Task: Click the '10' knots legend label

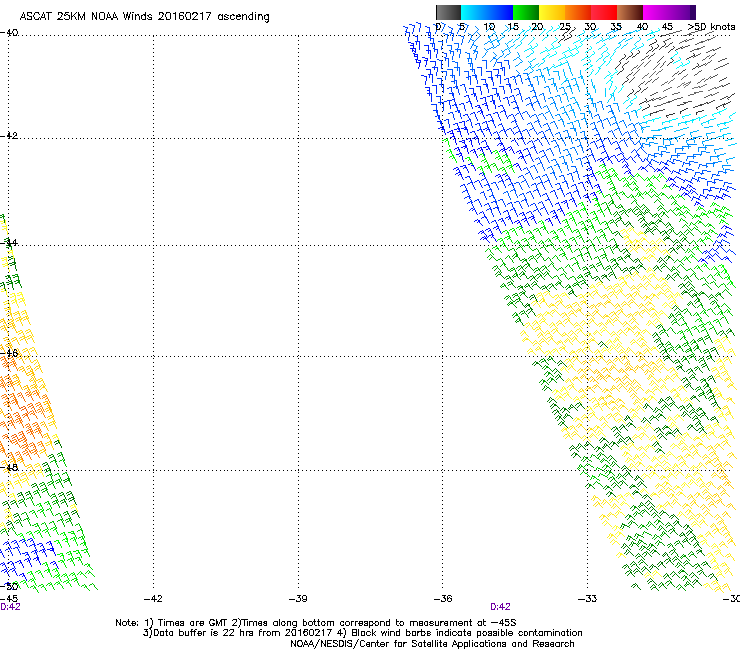Action: coord(489,27)
